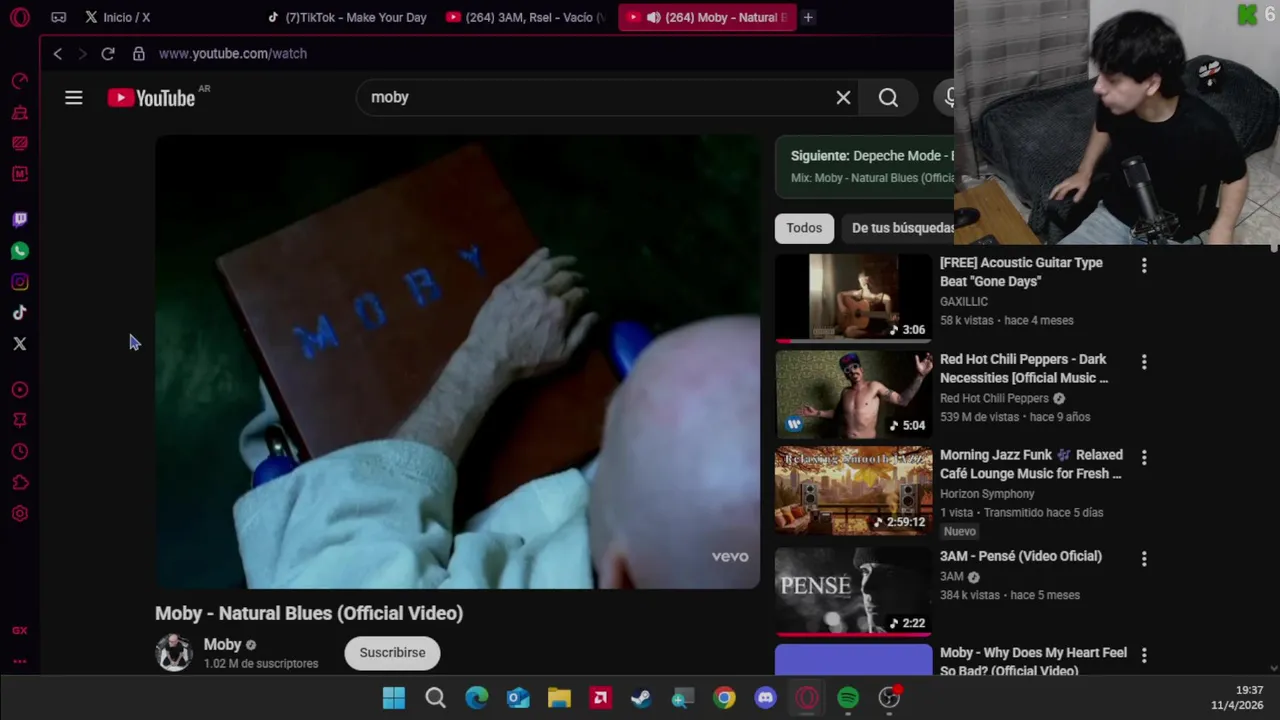Open more options for Acoustic Guitar Type Beat

(1144, 265)
